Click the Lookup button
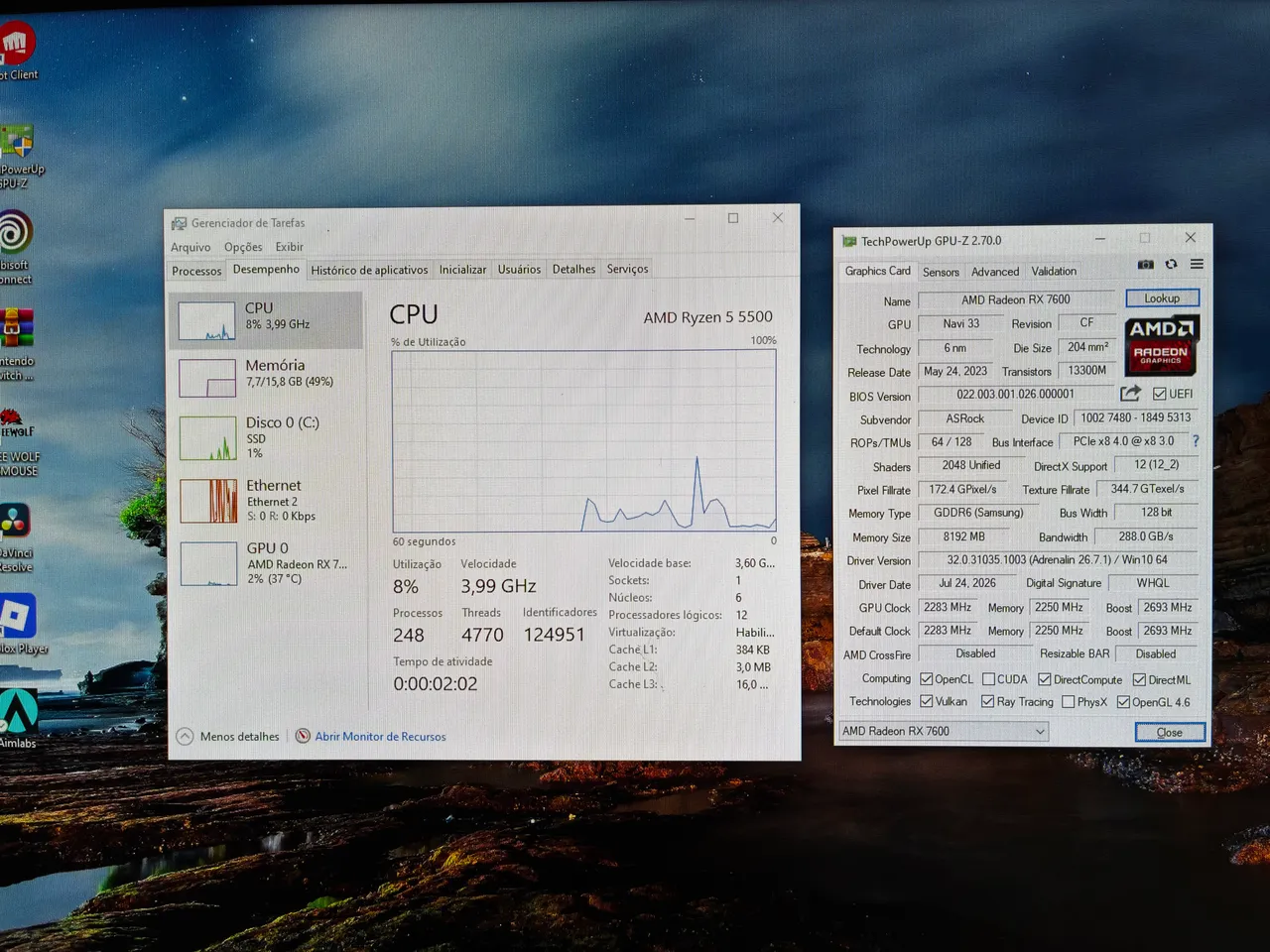Image resolution: width=1270 pixels, height=952 pixels. pos(1162,297)
